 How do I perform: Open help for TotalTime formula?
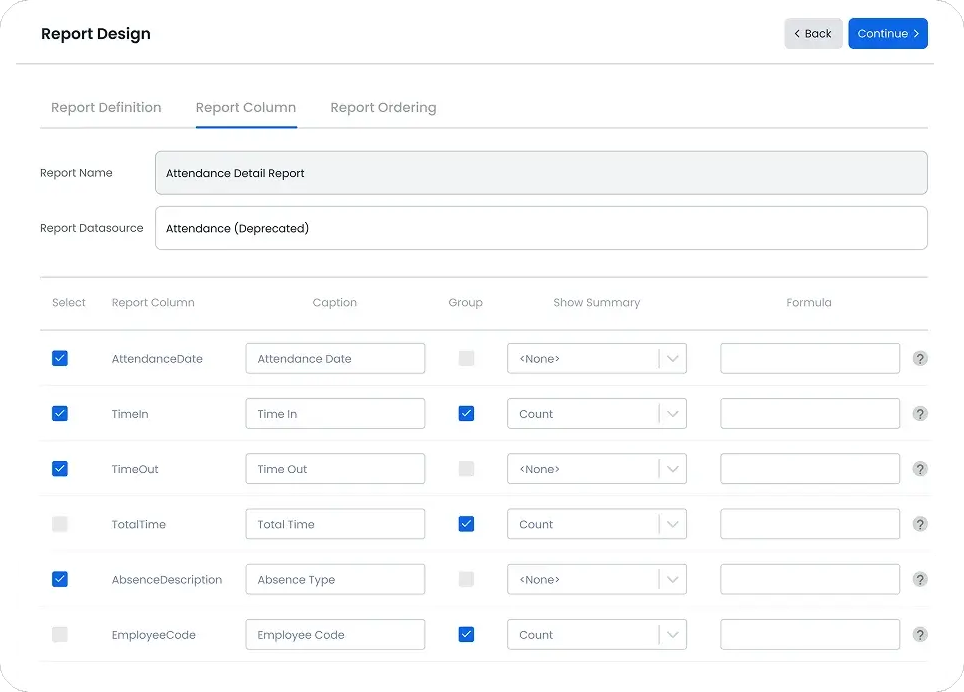point(920,524)
